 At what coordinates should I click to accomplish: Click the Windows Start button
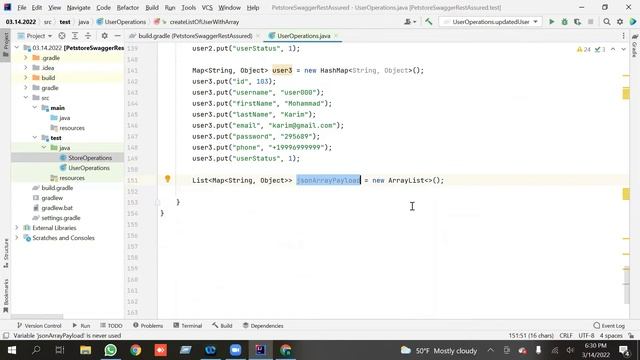tap(12, 350)
